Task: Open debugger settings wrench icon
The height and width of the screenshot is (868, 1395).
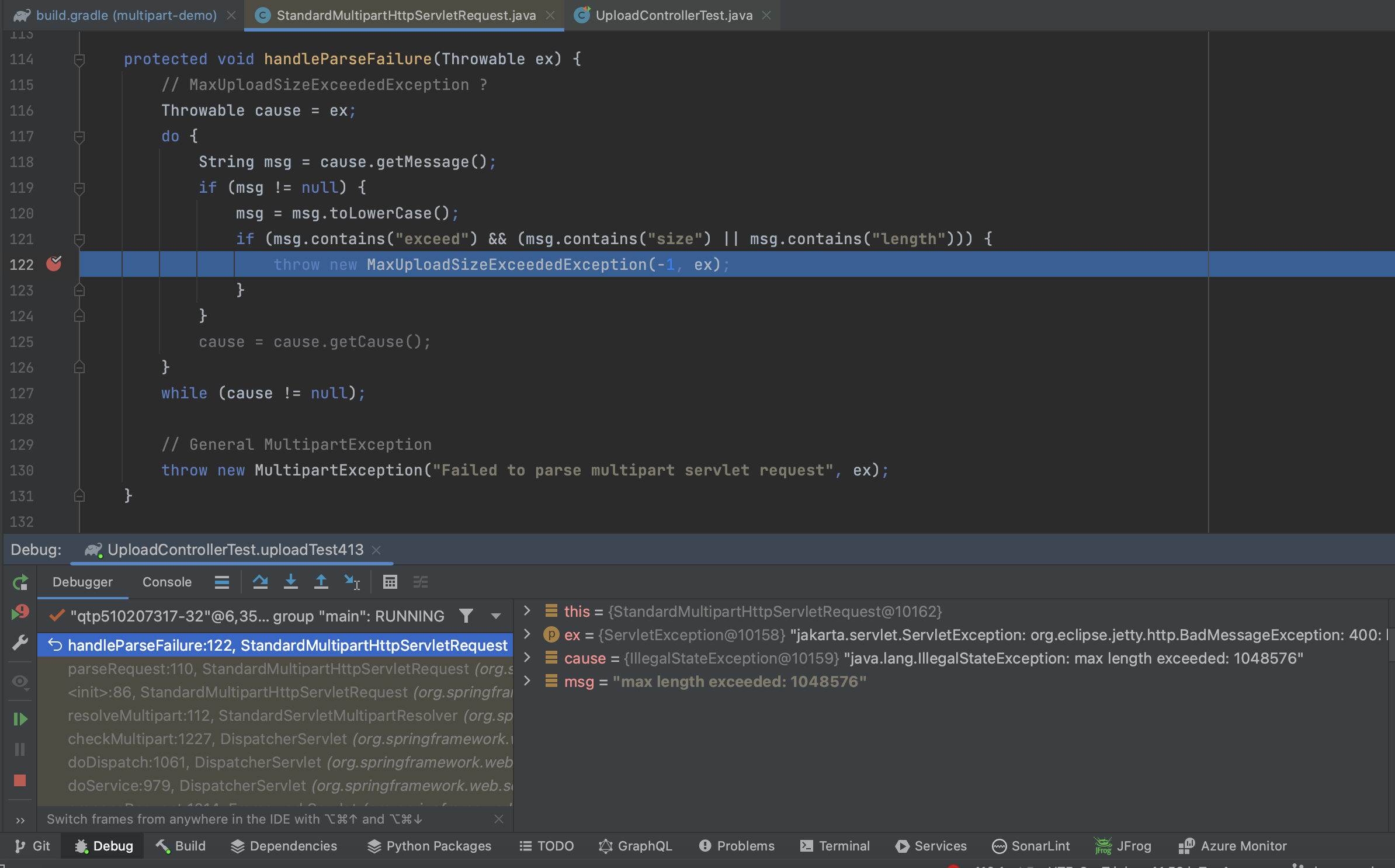Action: pyautogui.click(x=20, y=643)
